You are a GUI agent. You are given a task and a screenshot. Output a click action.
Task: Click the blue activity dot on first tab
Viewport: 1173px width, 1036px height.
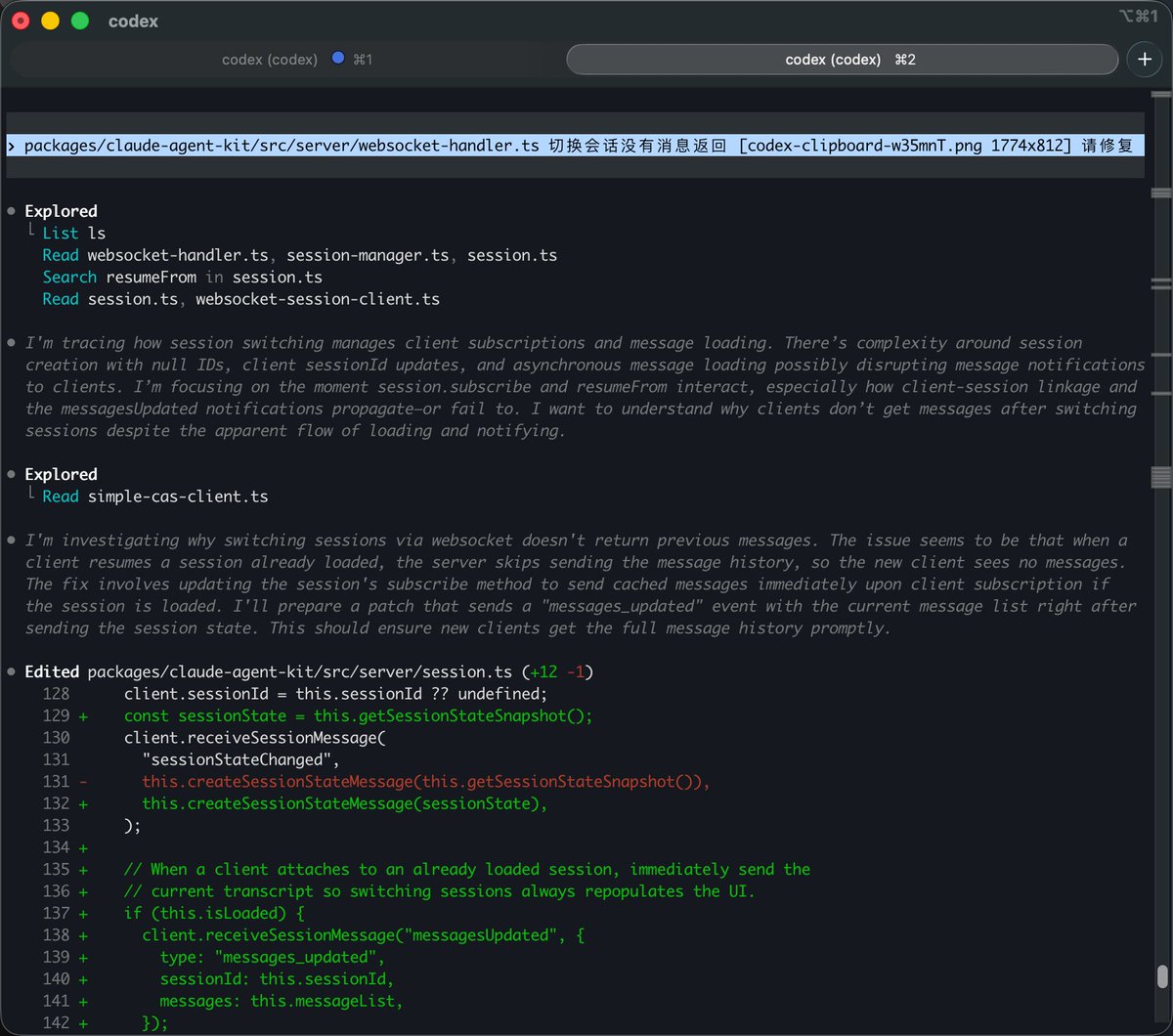coord(338,59)
